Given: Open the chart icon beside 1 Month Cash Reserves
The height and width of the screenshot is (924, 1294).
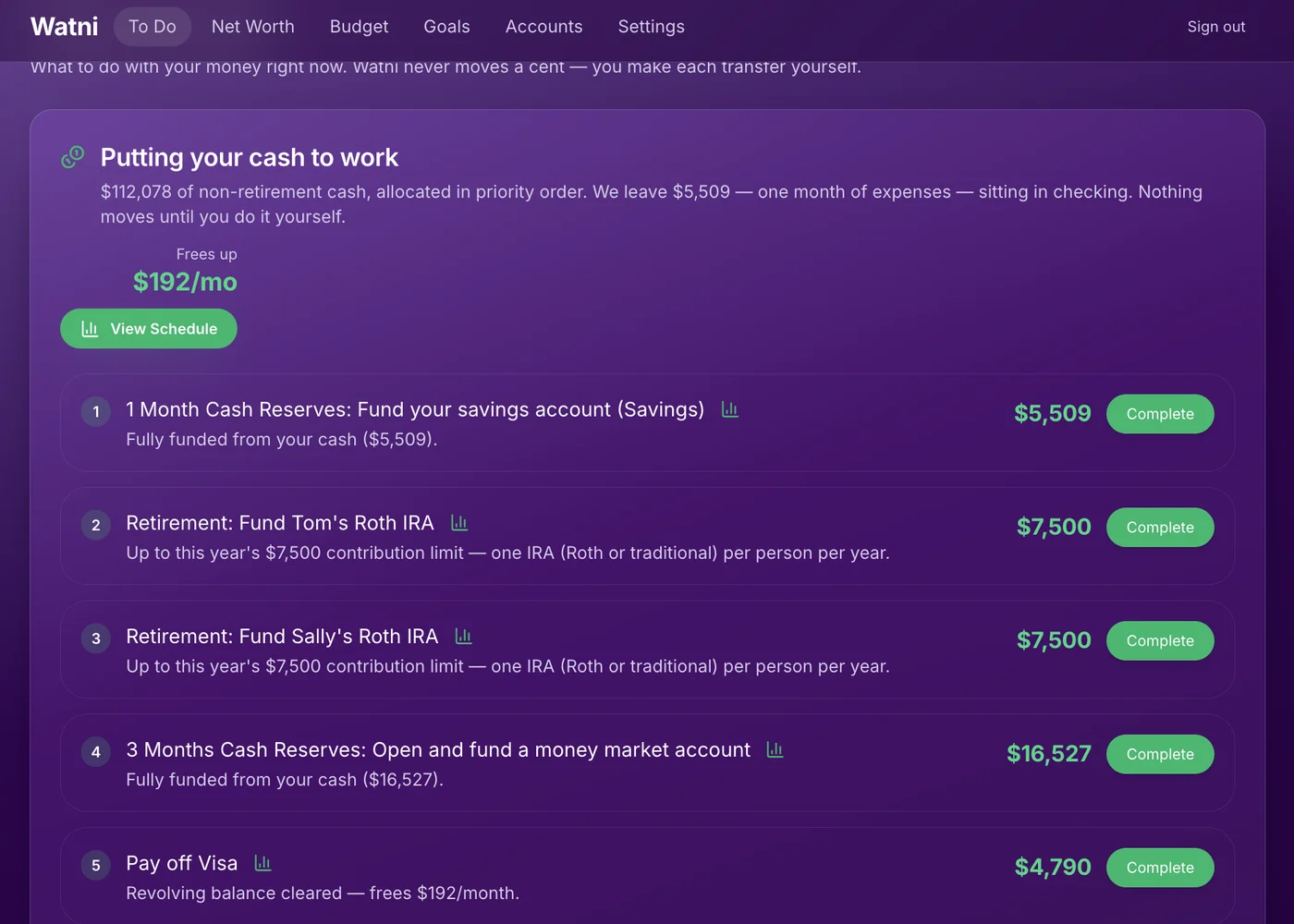Looking at the screenshot, I should [x=730, y=409].
